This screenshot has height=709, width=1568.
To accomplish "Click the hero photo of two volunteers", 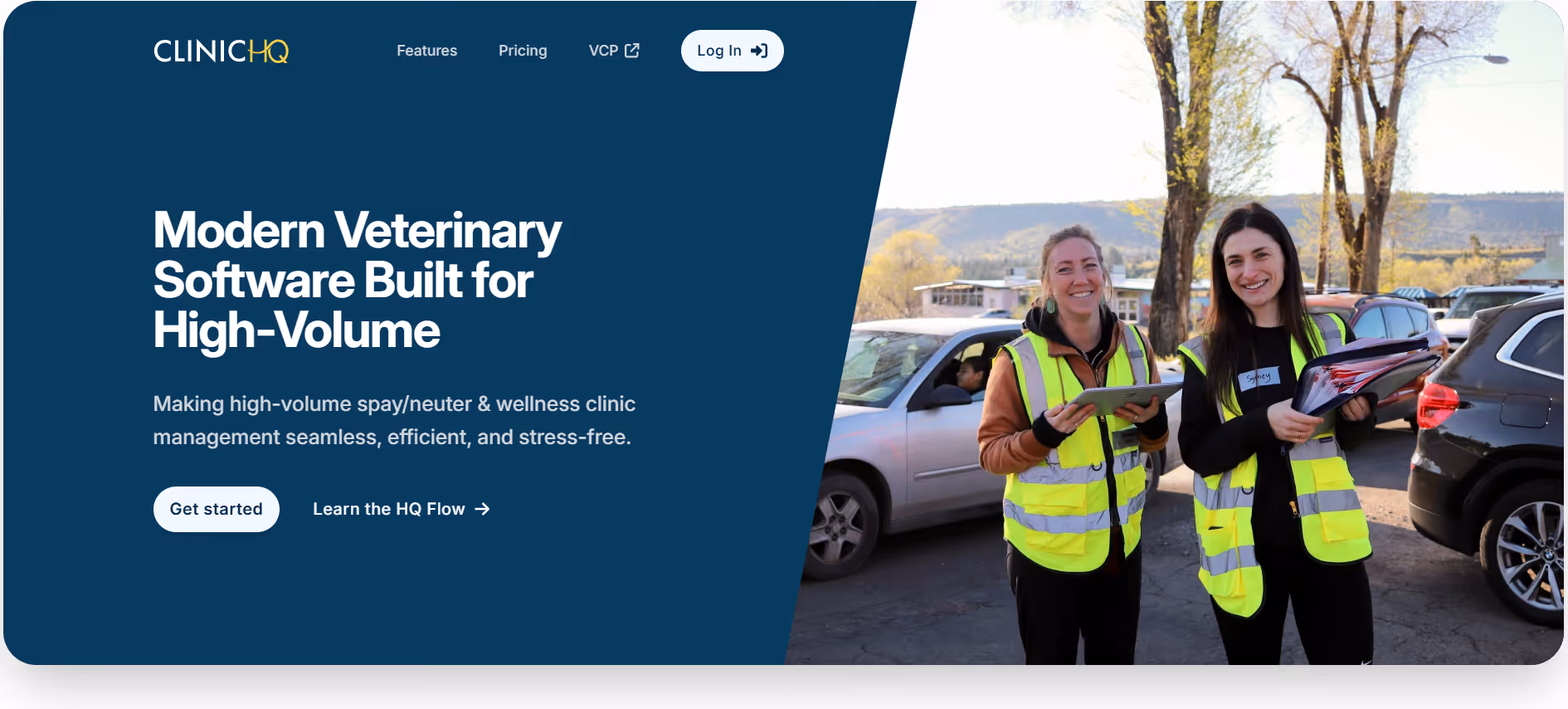I will click(1178, 332).
